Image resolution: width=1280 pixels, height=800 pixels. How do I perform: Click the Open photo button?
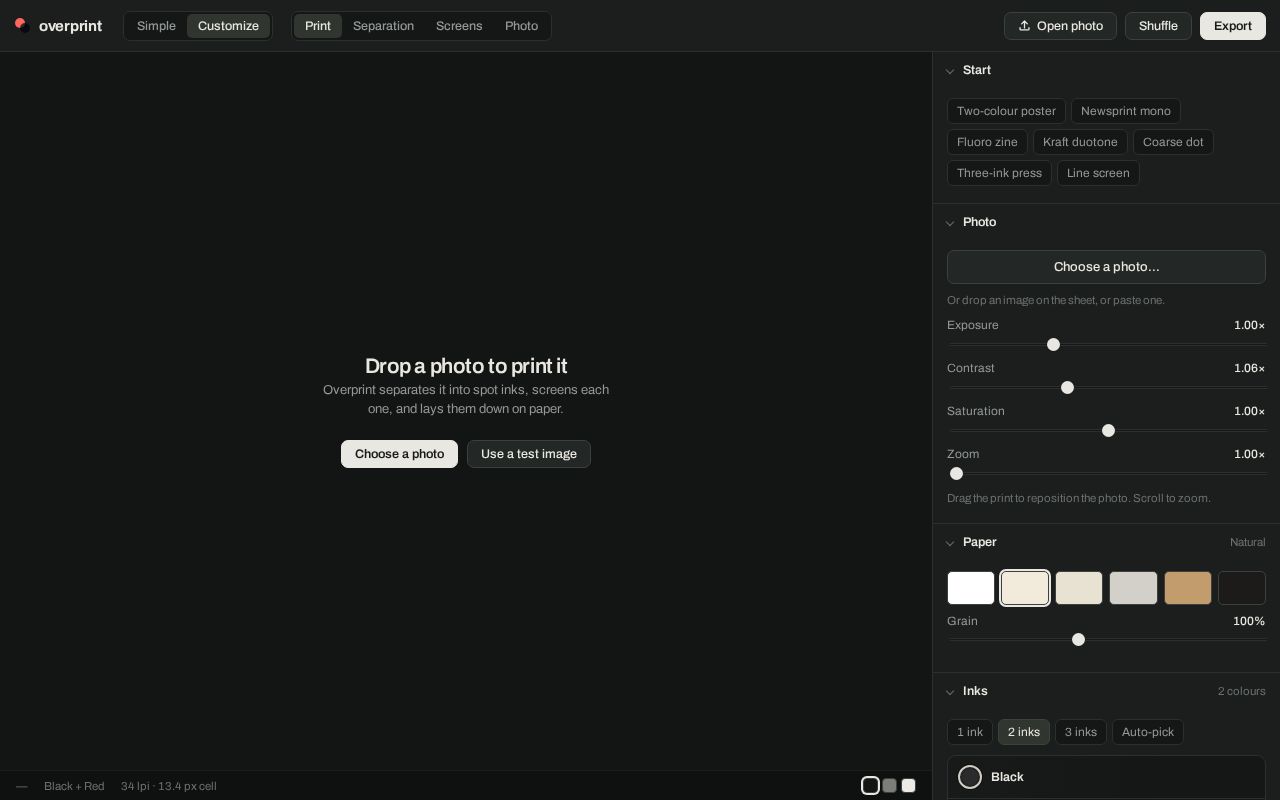tap(1060, 26)
